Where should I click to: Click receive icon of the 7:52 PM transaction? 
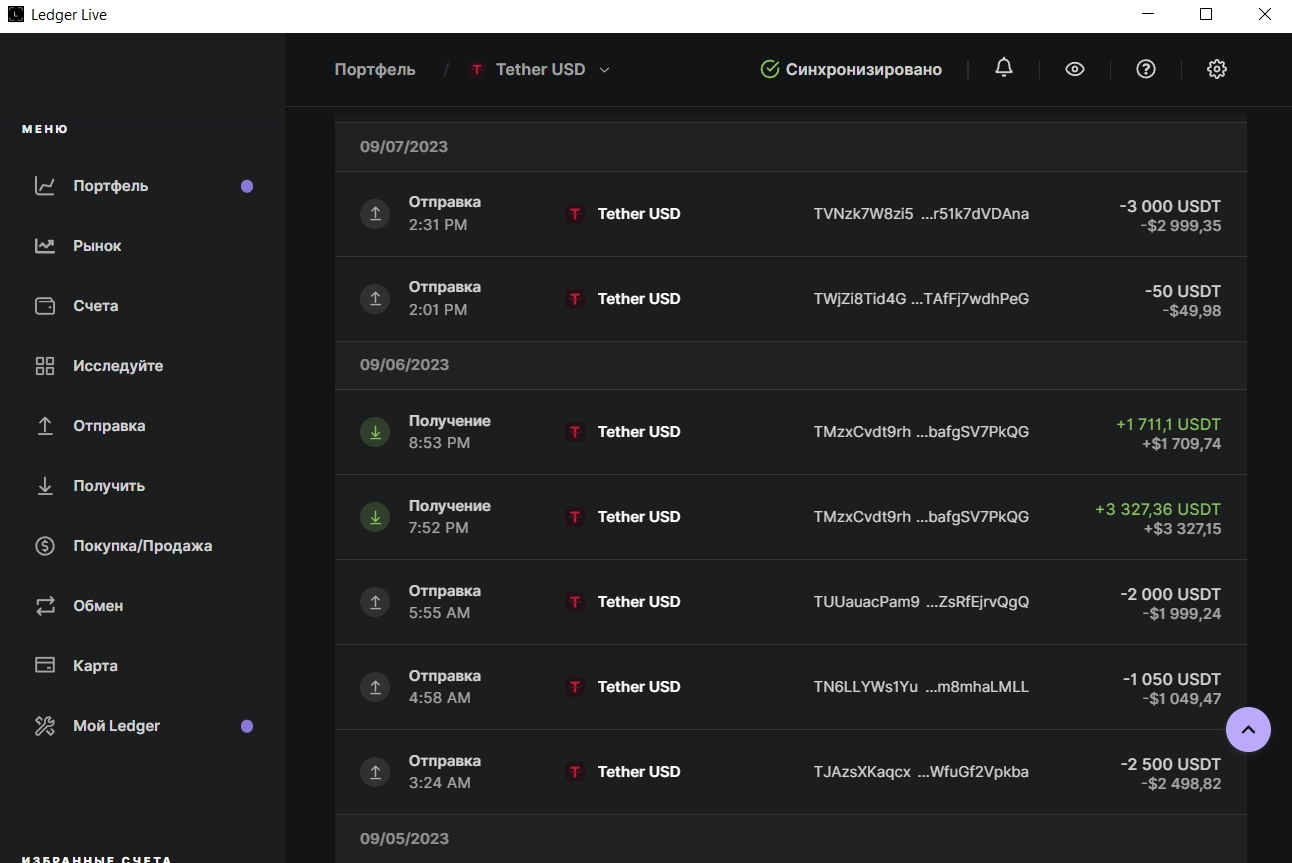(x=375, y=517)
